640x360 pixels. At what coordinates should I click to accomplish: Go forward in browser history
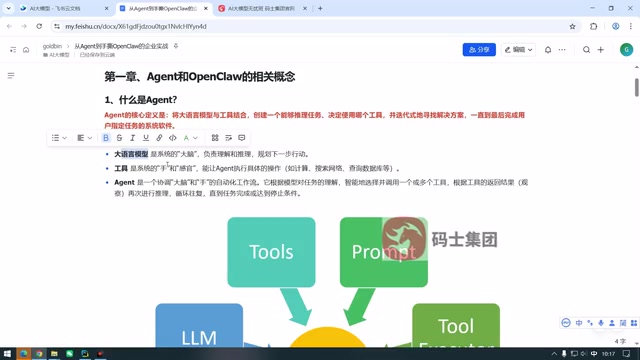(x=24, y=26)
